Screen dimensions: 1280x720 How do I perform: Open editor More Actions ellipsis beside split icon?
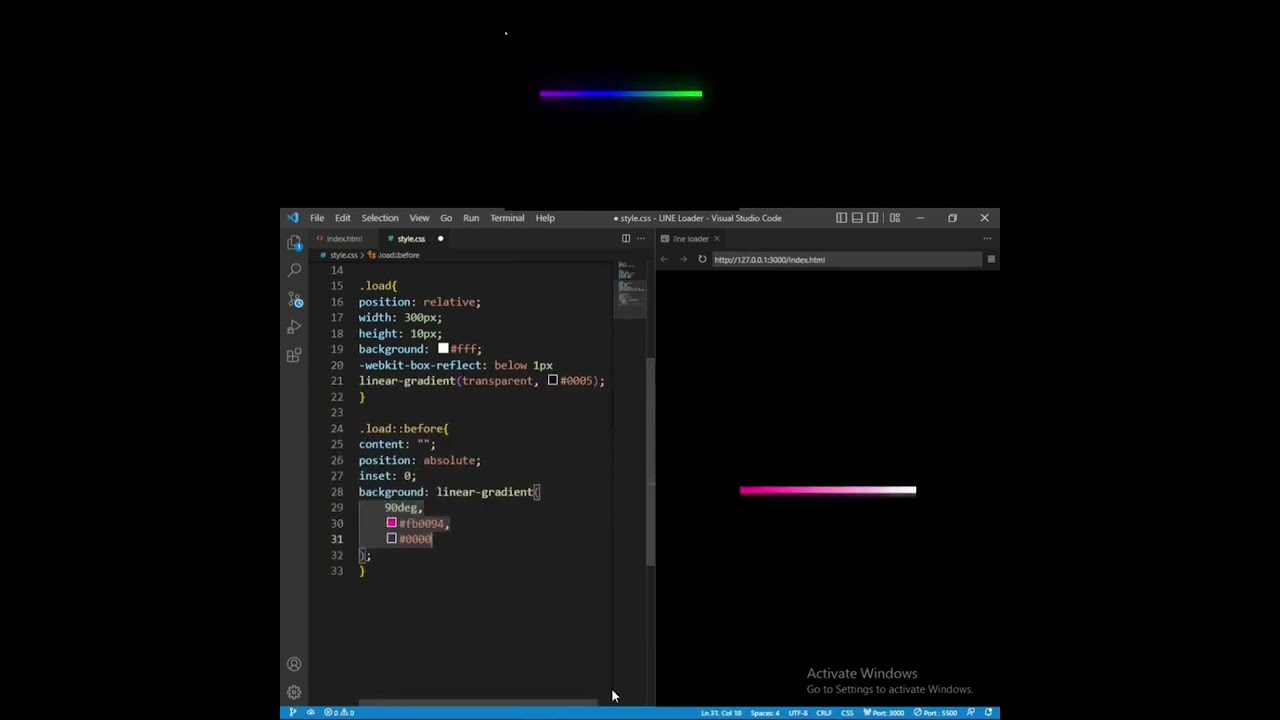tap(641, 238)
